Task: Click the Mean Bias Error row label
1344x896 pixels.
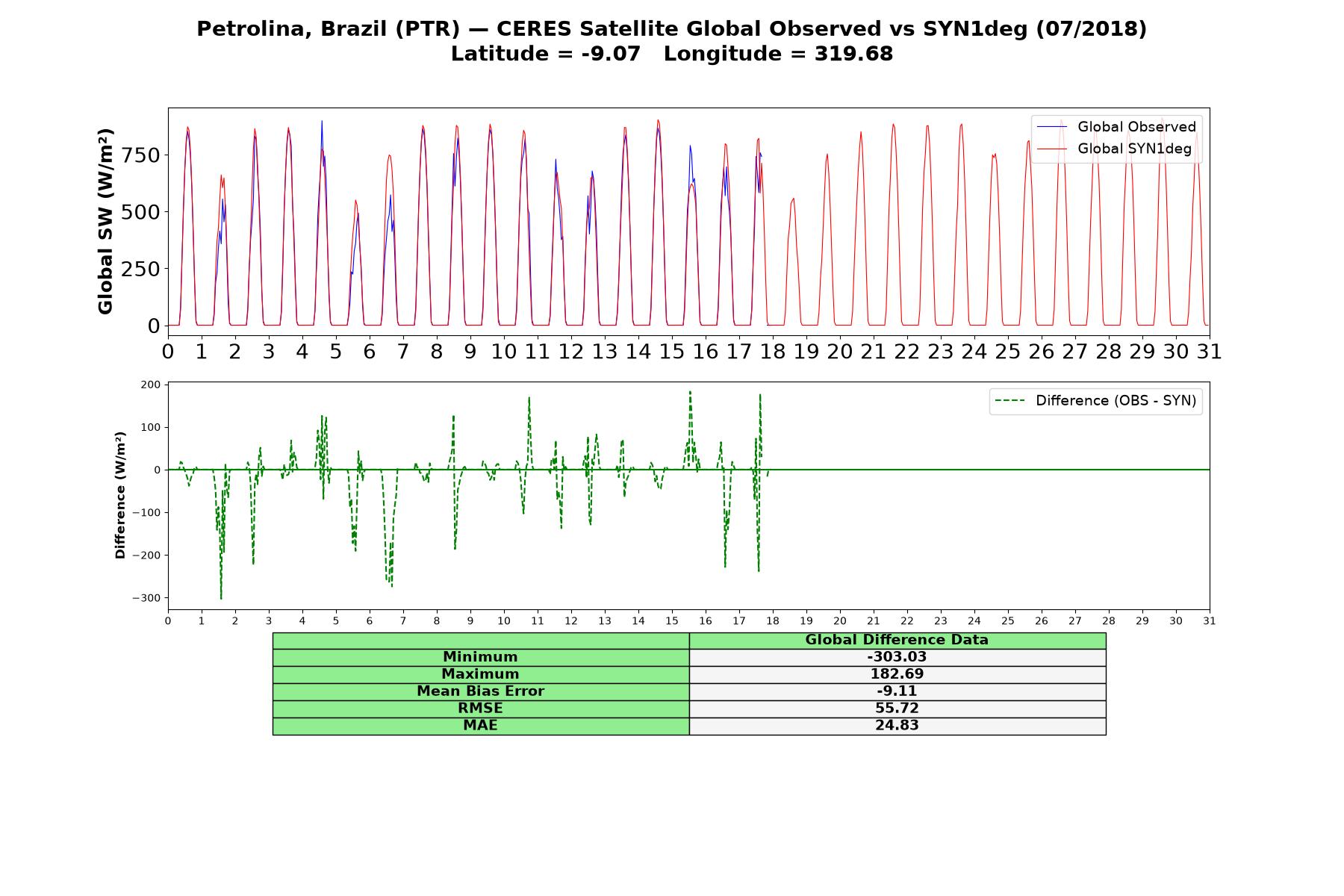Action: [481, 691]
